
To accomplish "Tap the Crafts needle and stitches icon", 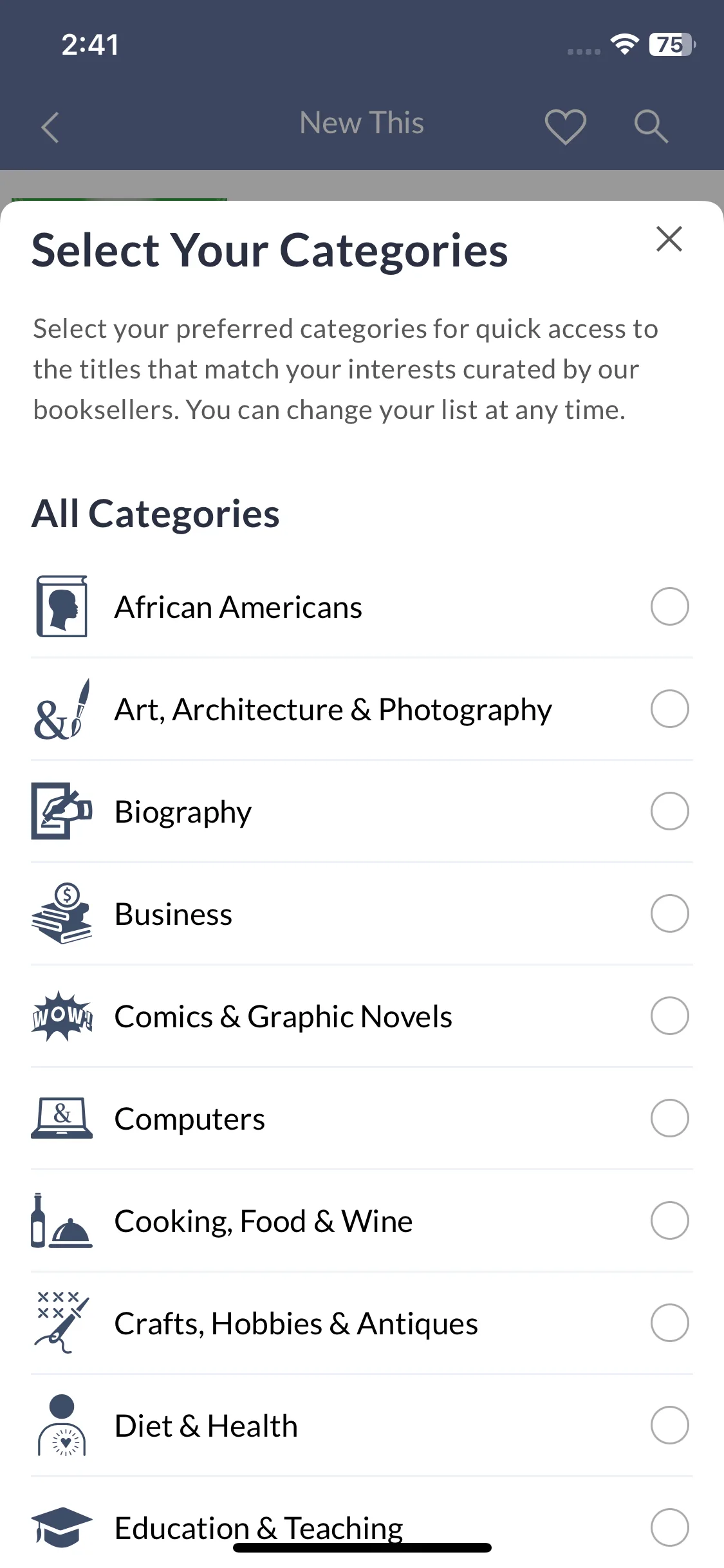I will 62,1323.
